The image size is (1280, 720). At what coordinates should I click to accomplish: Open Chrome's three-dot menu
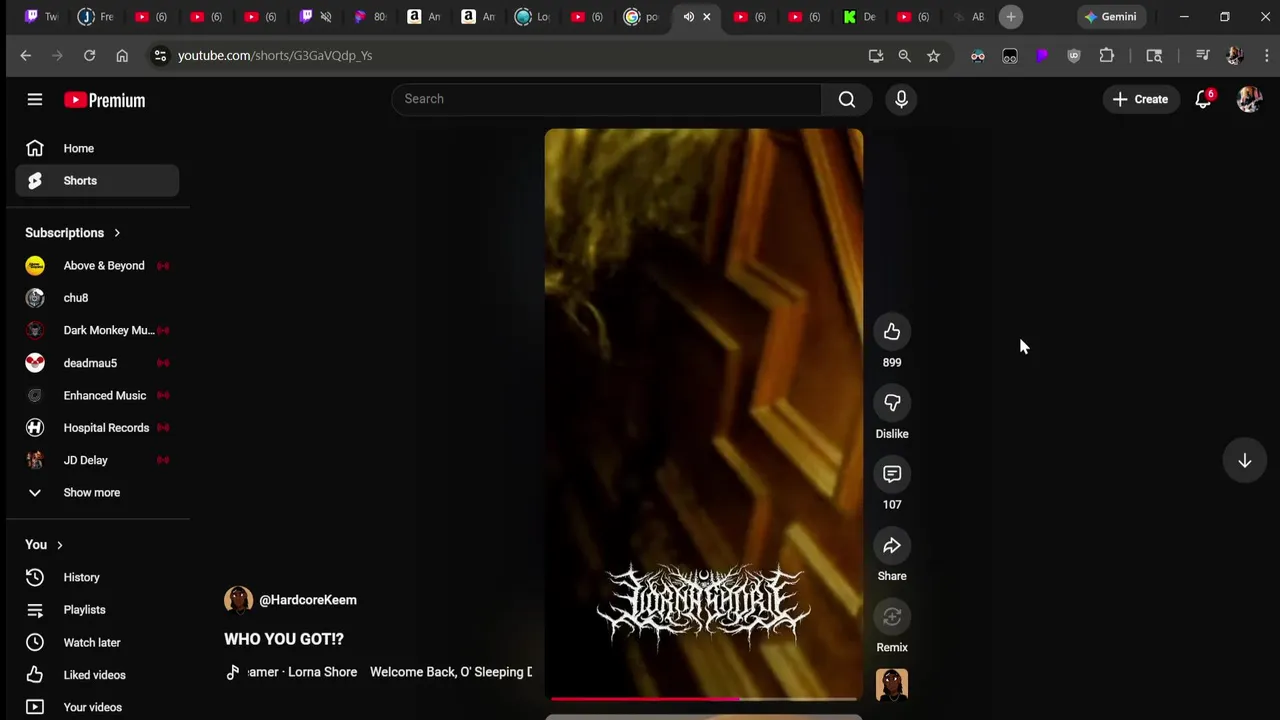1266,56
